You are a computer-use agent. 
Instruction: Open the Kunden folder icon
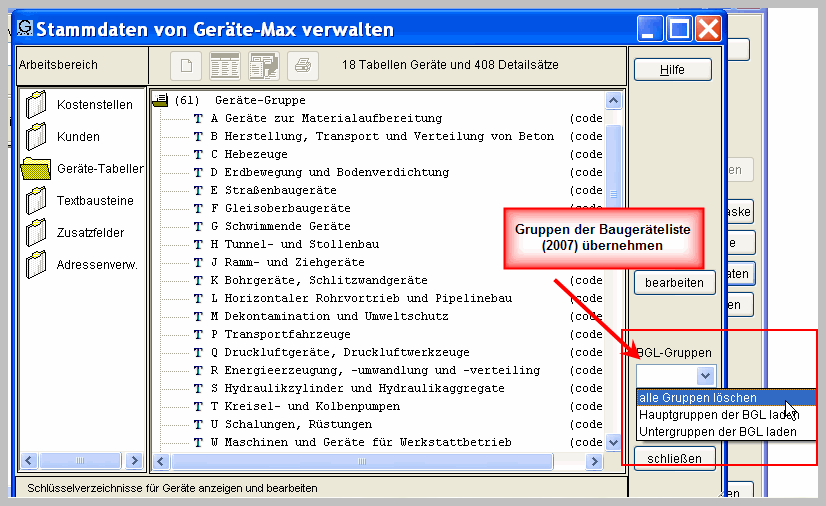37,136
